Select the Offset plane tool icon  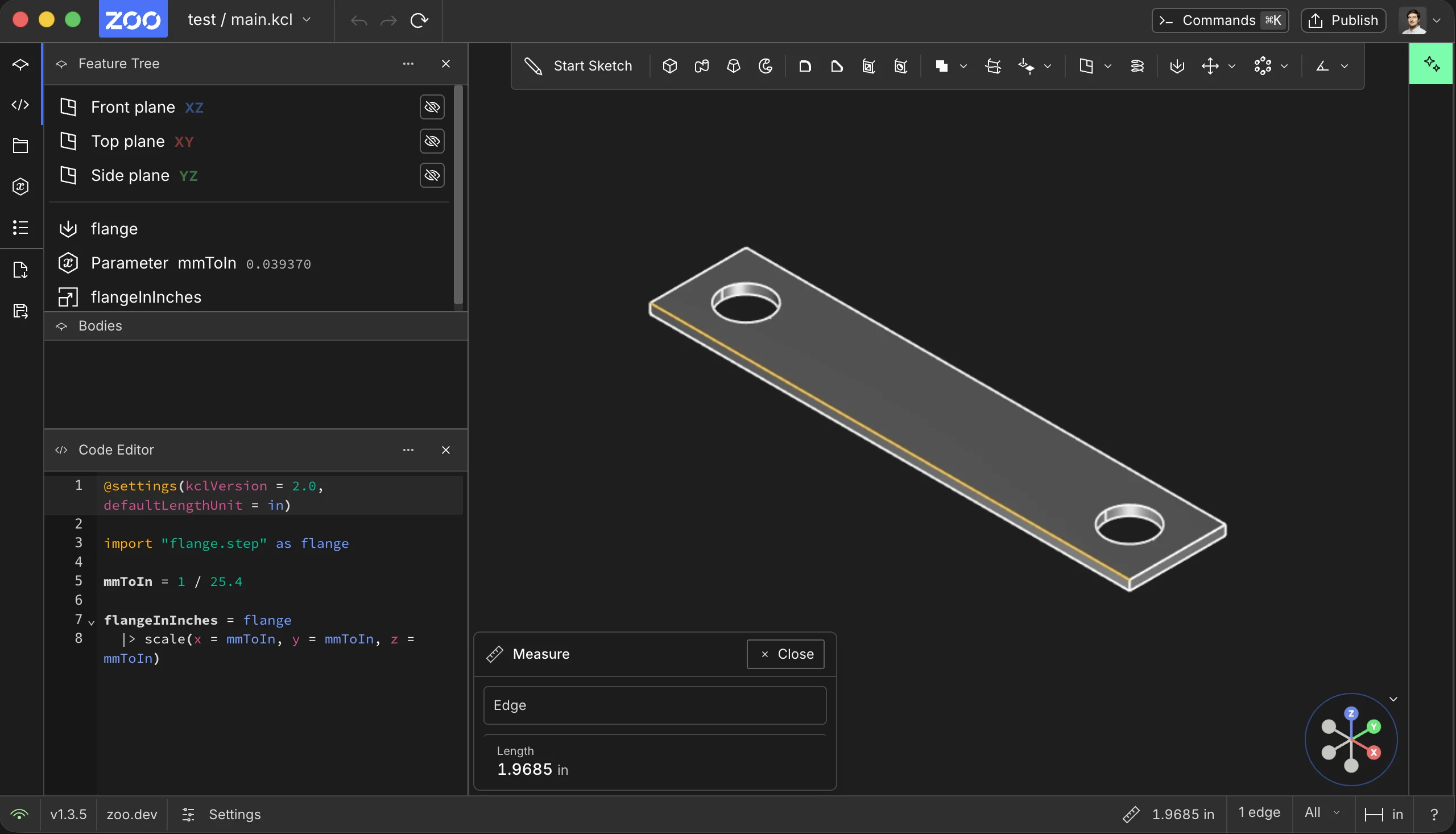click(1086, 66)
